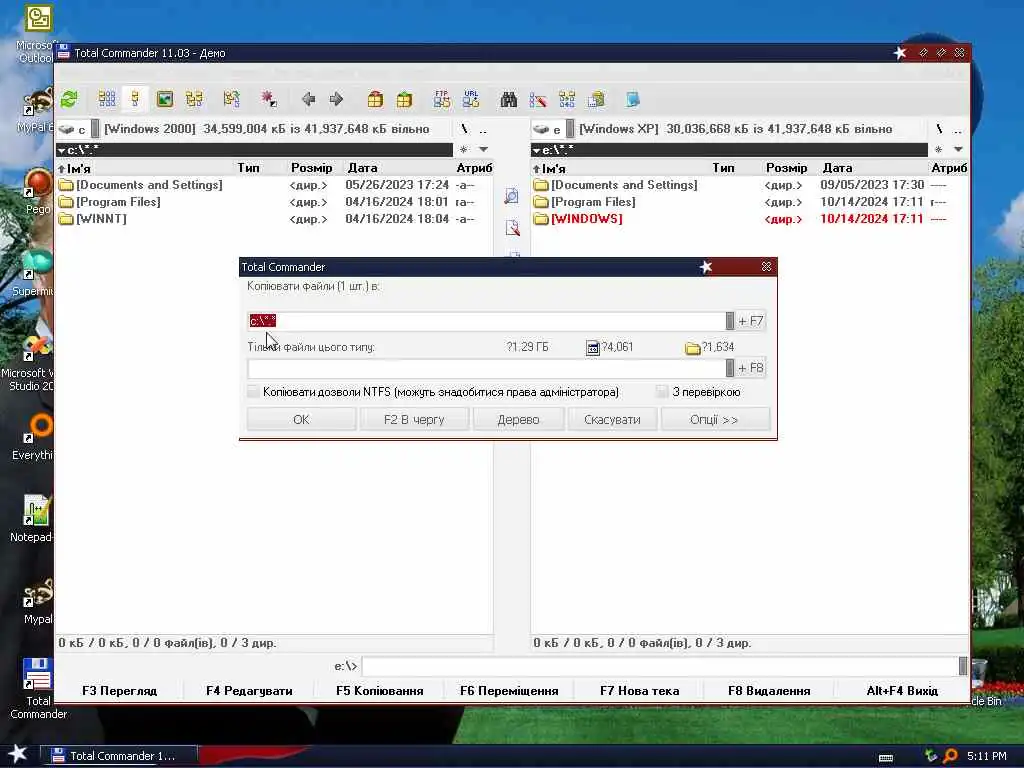
Task: Open the command line history dropdown
Action: tap(963, 666)
